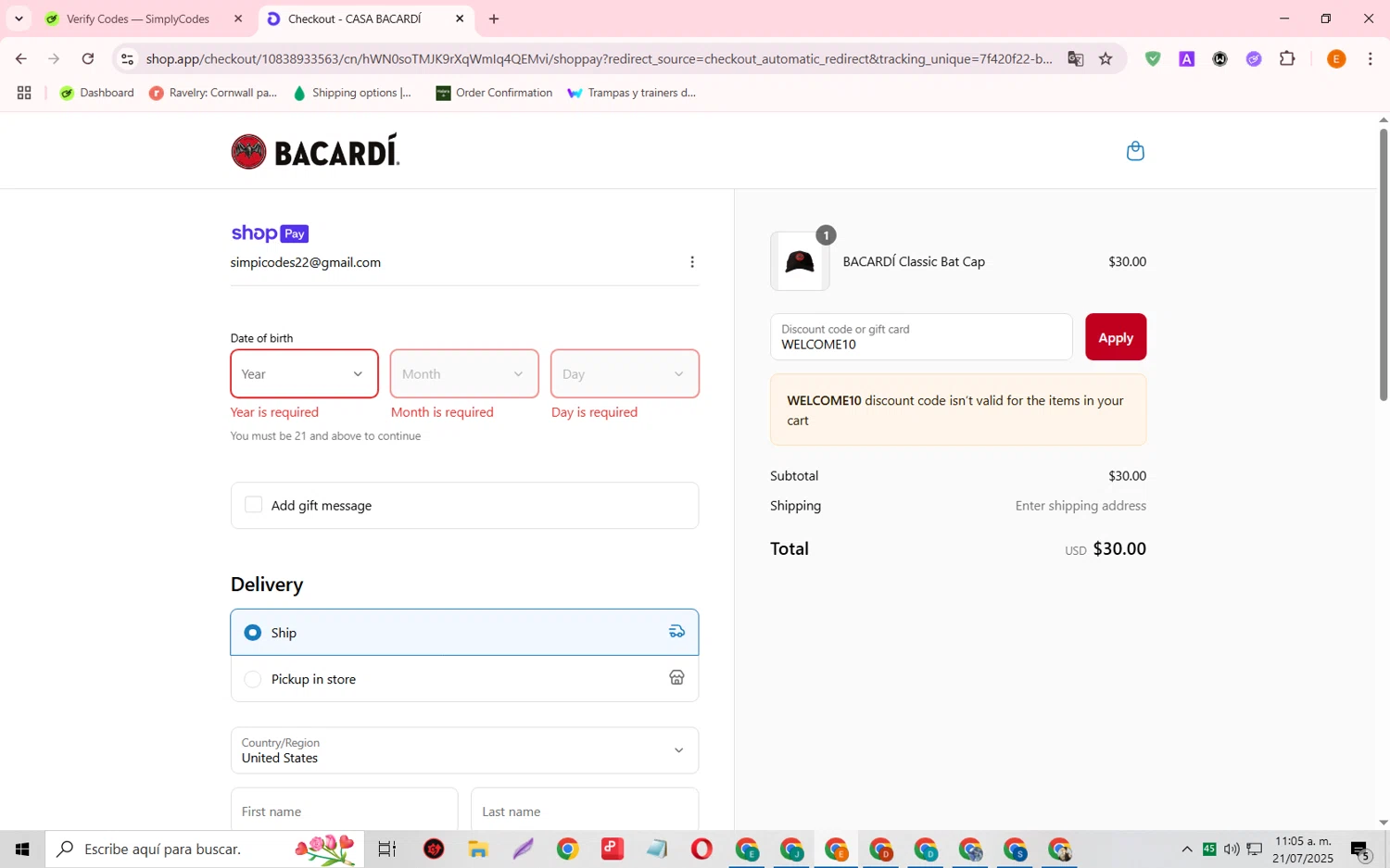The height and width of the screenshot is (868, 1390).
Task: Expand the Day dropdown
Action: [x=625, y=374]
